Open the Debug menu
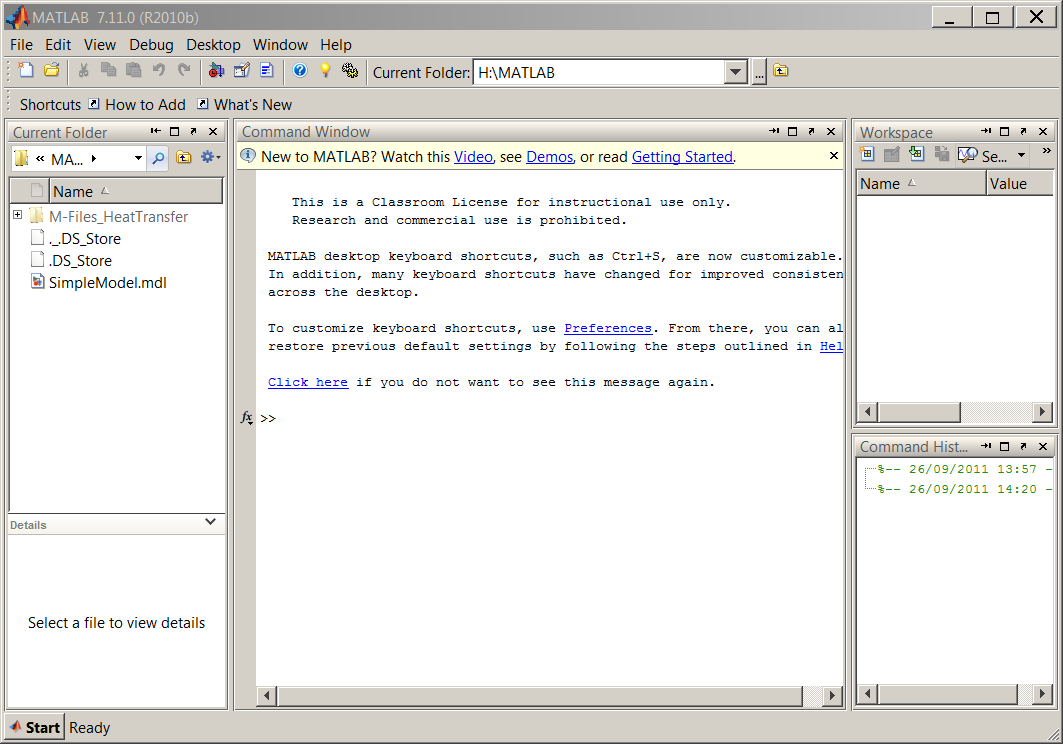Viewport: 1063px width, 744px height. 151,45
